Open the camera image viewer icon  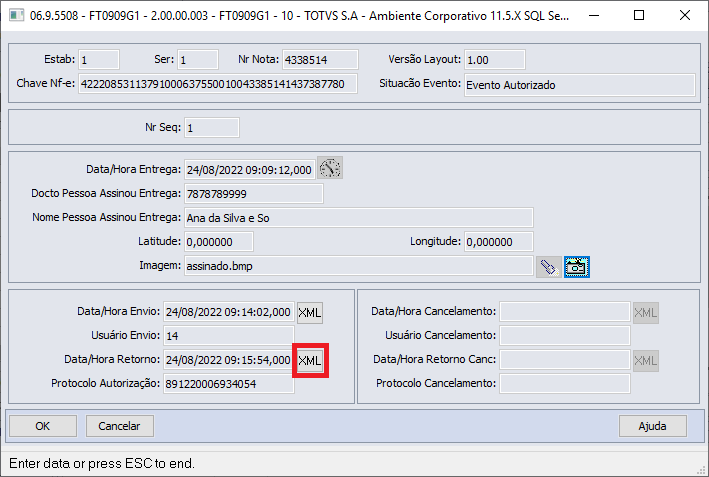[577, 267]
